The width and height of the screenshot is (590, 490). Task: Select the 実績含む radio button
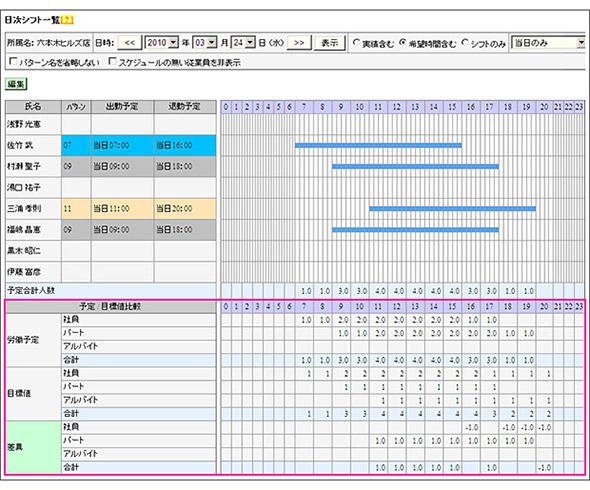coord(356,43)
